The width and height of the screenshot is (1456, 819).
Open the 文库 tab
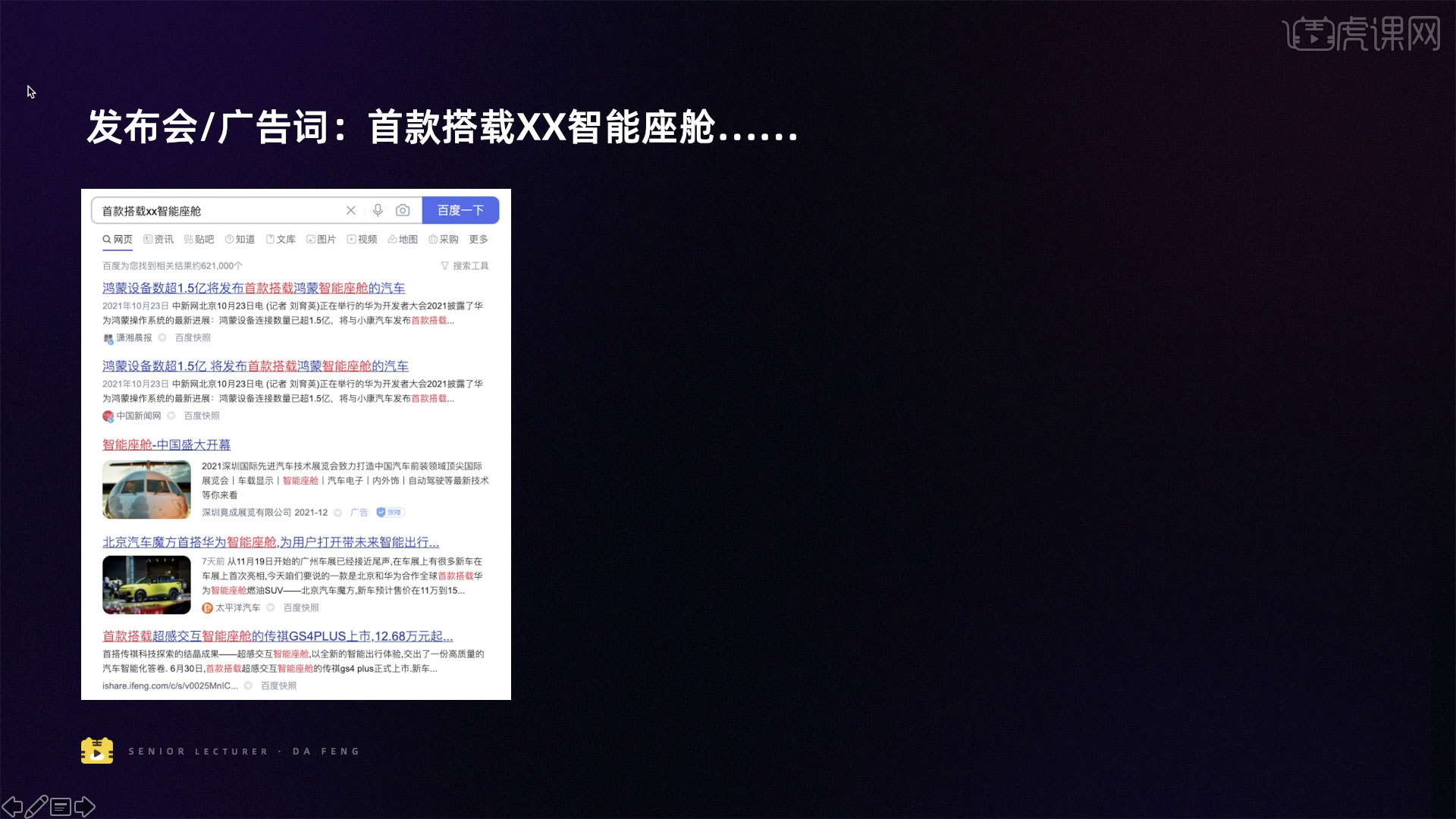pos(281,240)
